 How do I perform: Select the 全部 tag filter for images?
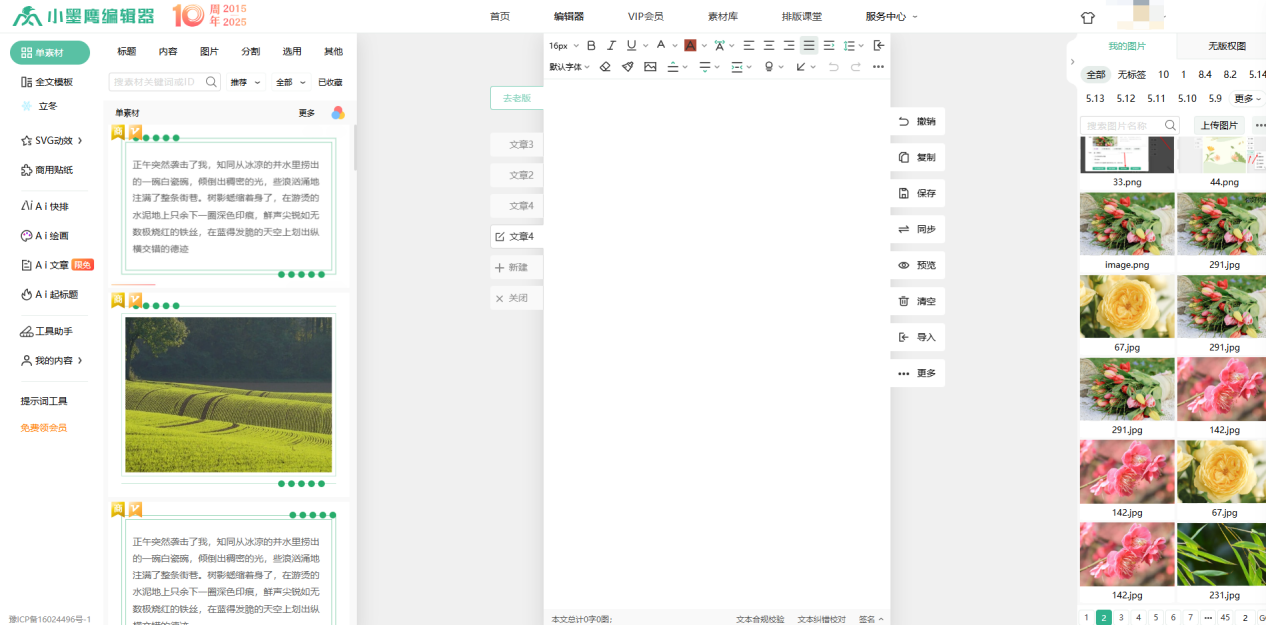[1096, 75]
